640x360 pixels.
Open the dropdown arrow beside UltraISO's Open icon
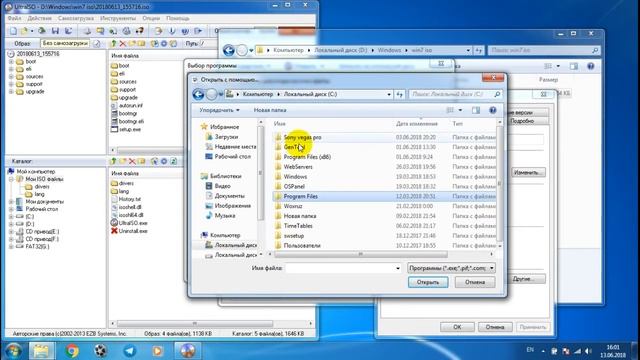point(32,31)
